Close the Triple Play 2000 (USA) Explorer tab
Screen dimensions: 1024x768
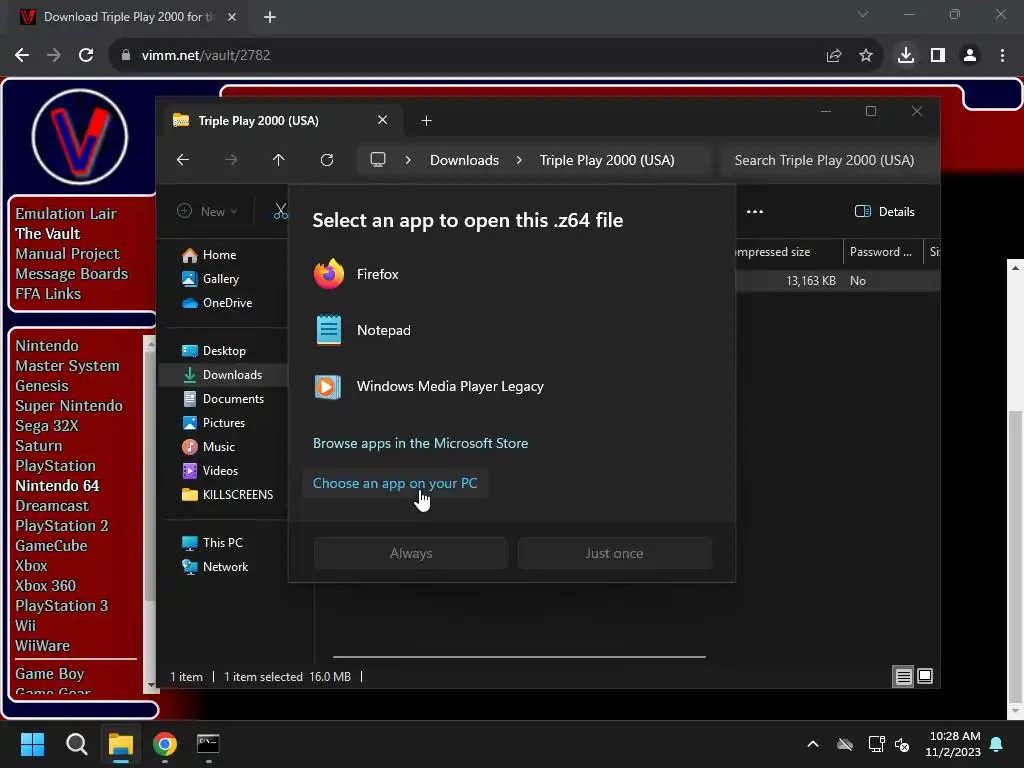[383, 120]
